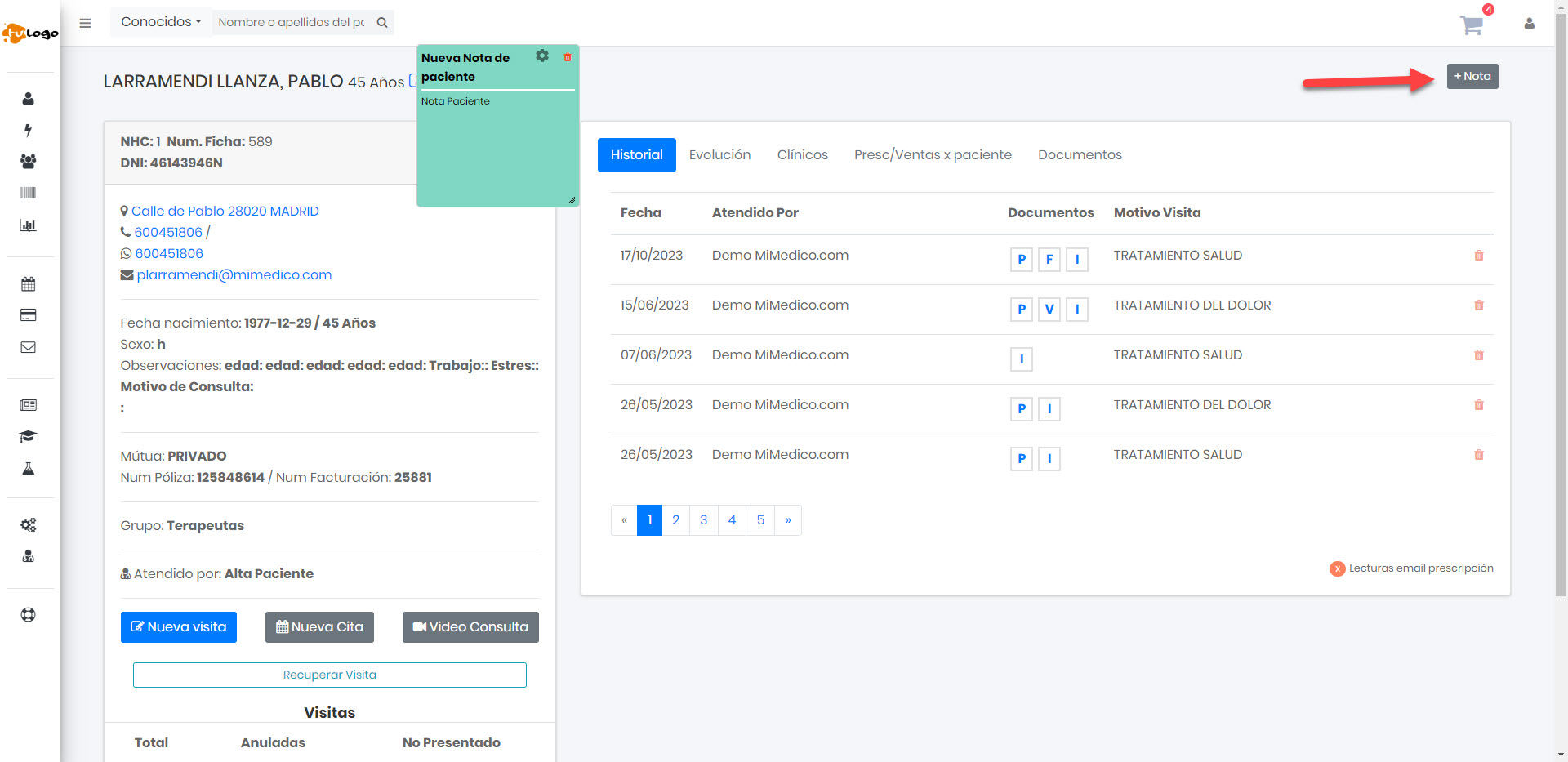Click the user profile icon
Viewport: 1568px width, 762px height.
(x=1529, y=24)
